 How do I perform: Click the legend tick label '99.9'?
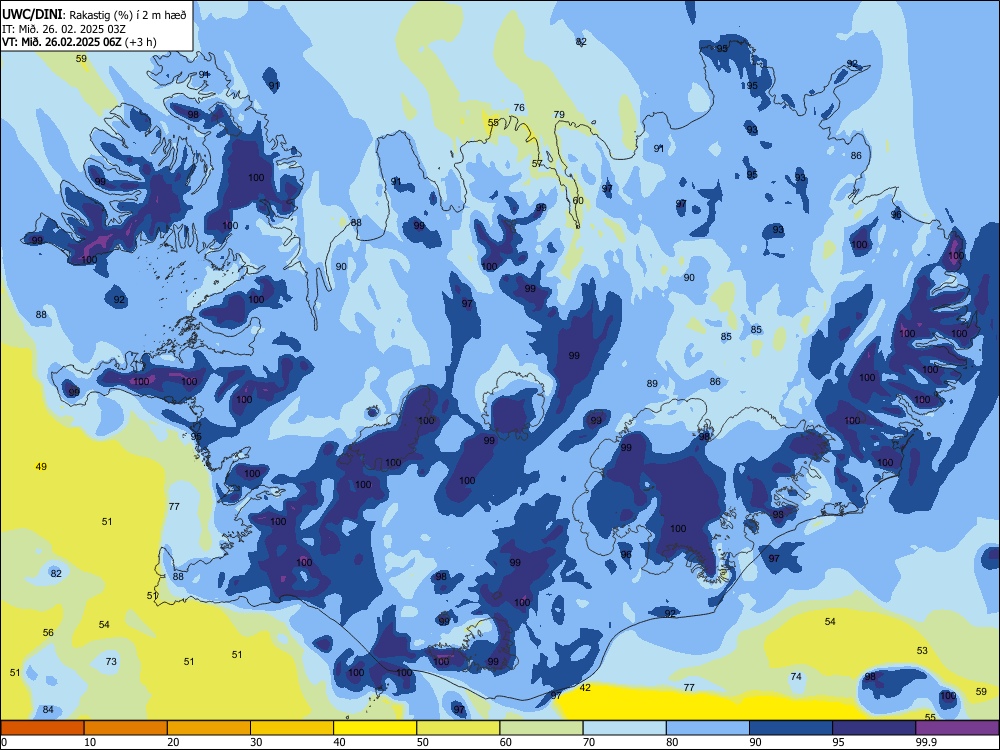pyautogui.click(x=927, y=742)
